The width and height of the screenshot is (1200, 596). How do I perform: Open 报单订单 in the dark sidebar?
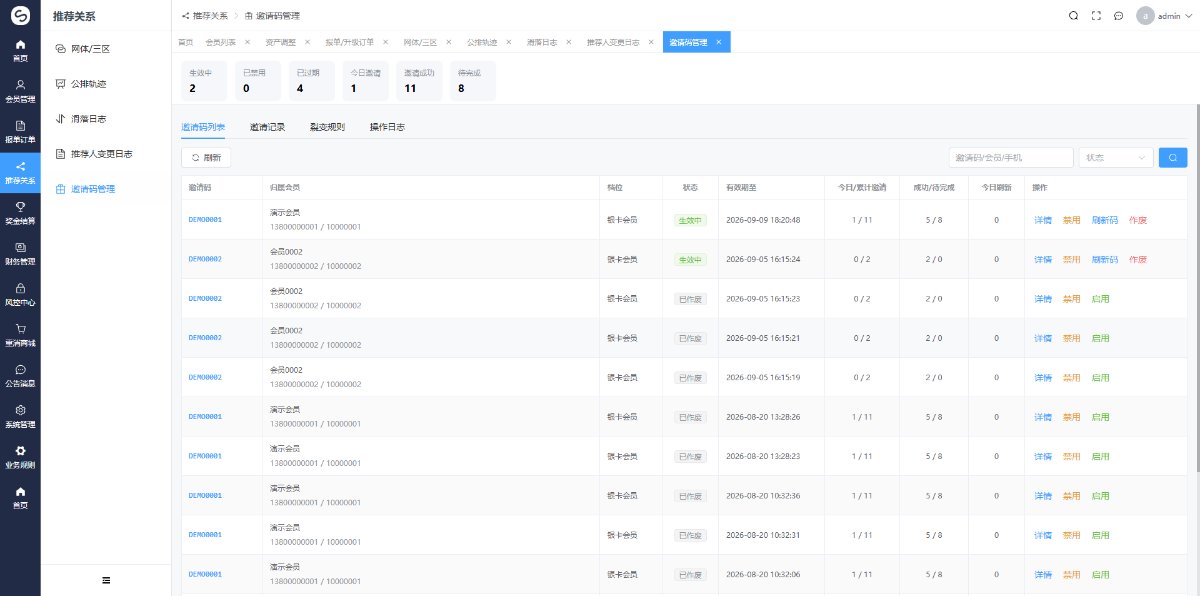[x=20, y=131]
